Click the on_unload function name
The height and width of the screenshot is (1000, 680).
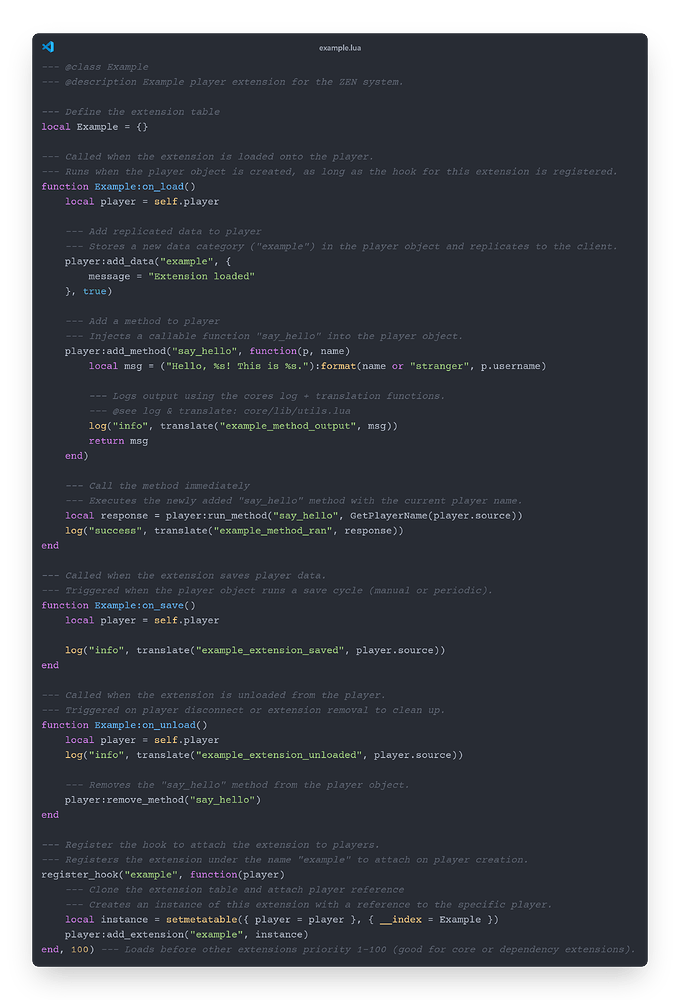pyautogui.click(x=166, y=725)
